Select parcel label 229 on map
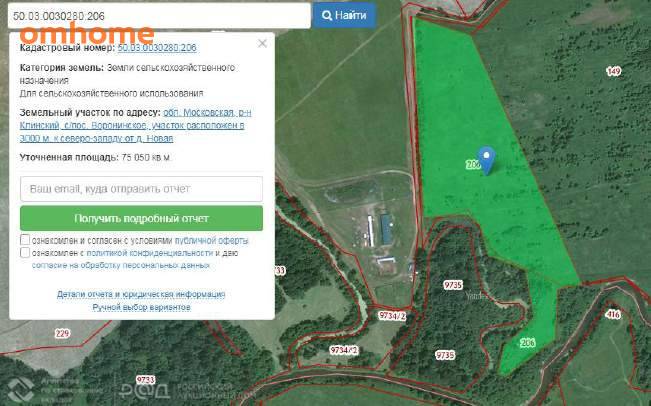This screenshot has width=651, height=406. [x=62, y=333]
